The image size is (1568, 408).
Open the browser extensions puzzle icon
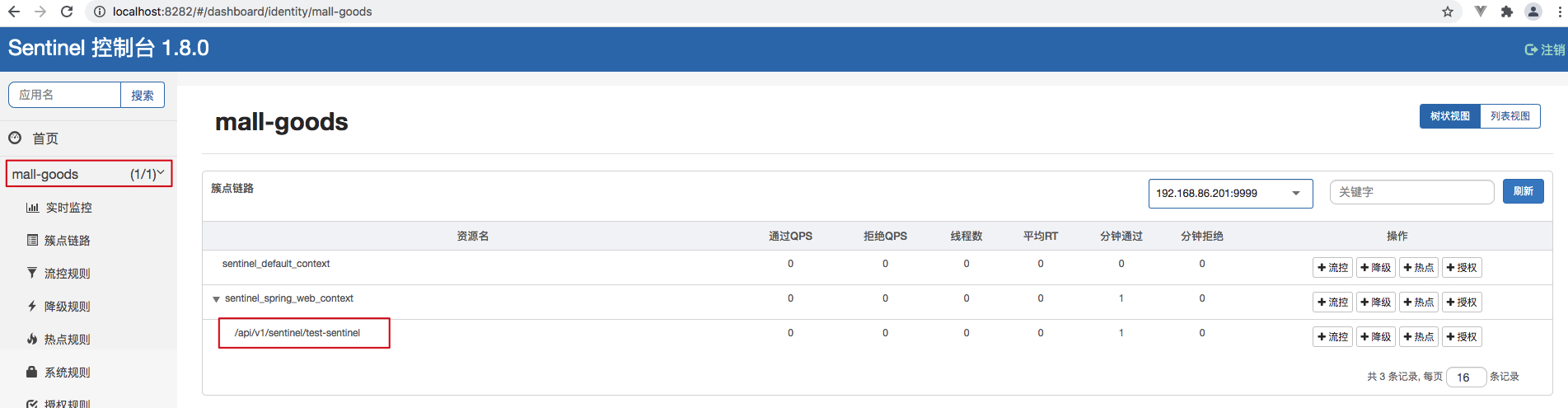pyautogui.click(x=1507, y=12)
